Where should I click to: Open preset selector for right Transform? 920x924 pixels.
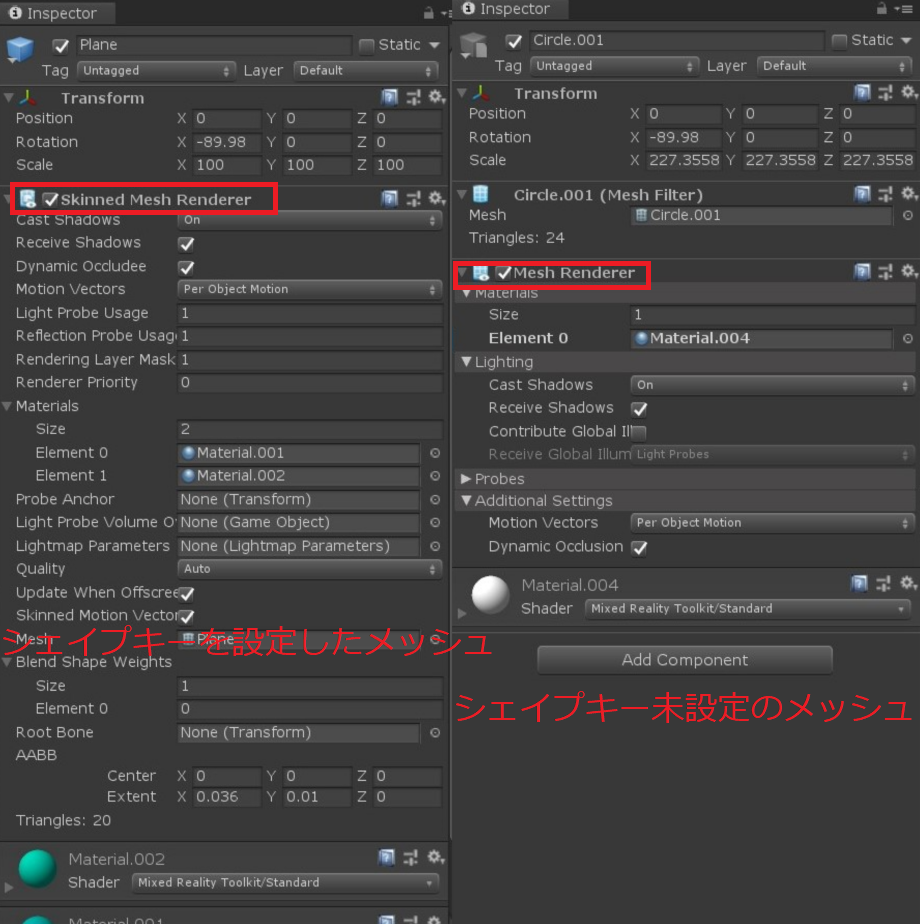(885, 93)
